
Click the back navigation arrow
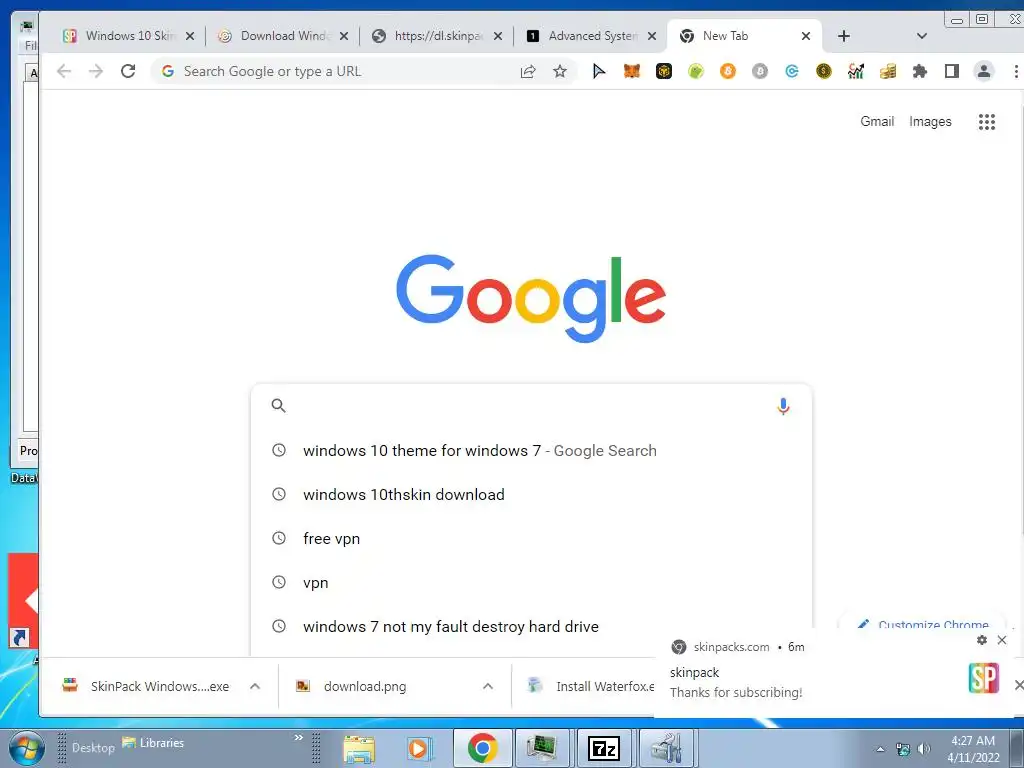(x=63, y=71)
